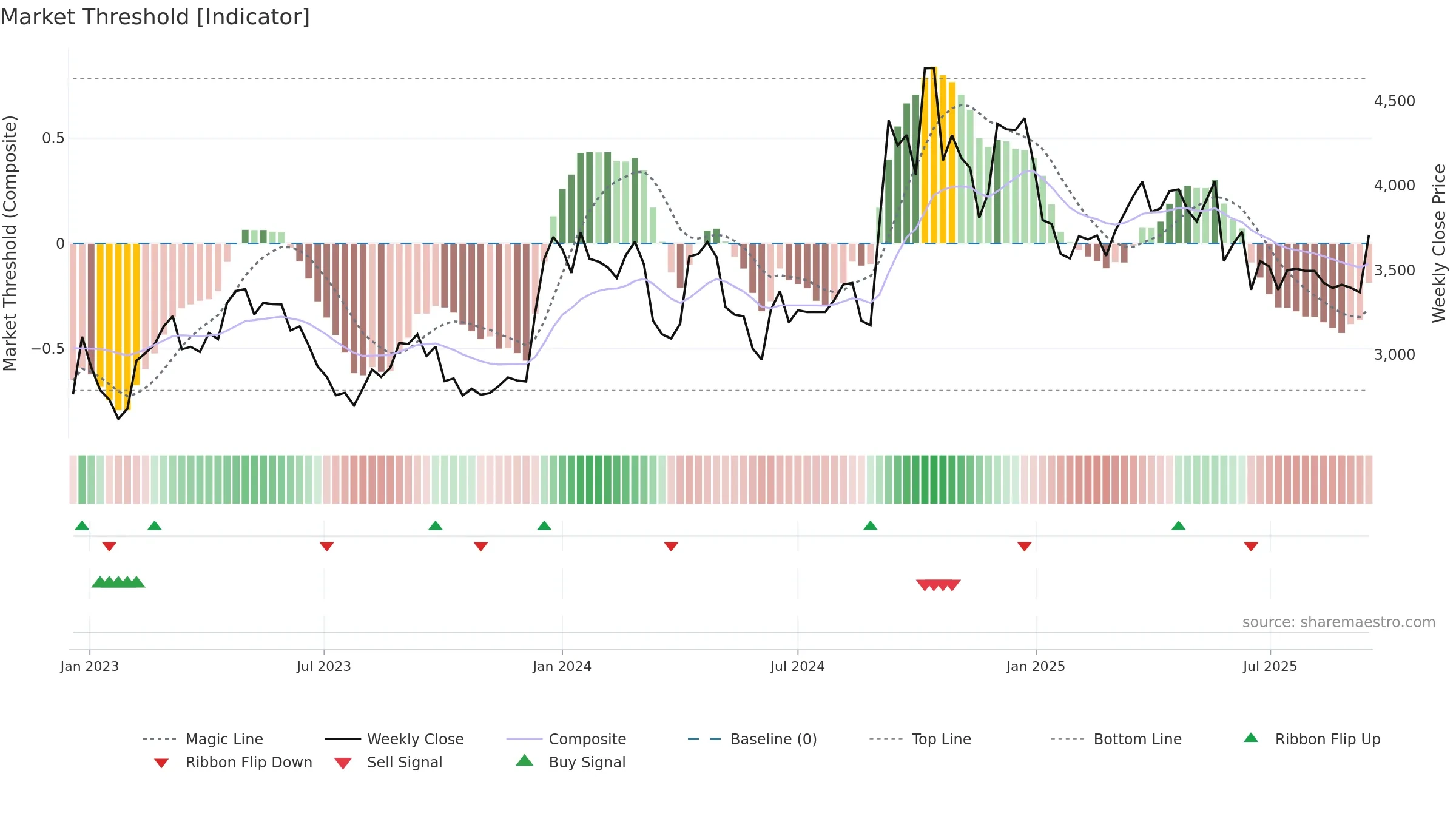Click the Ribbon Flip Down marker near November 2023

coord(481,547)
